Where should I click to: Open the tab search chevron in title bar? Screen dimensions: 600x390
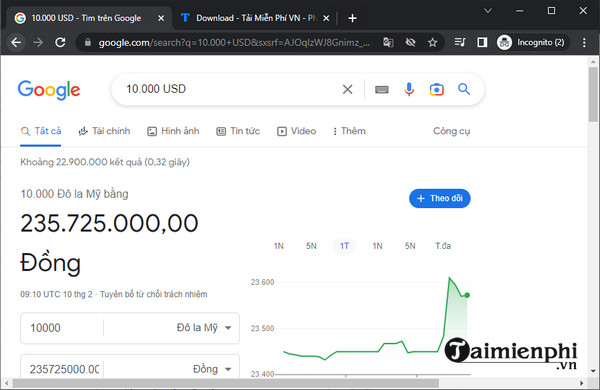488,11
